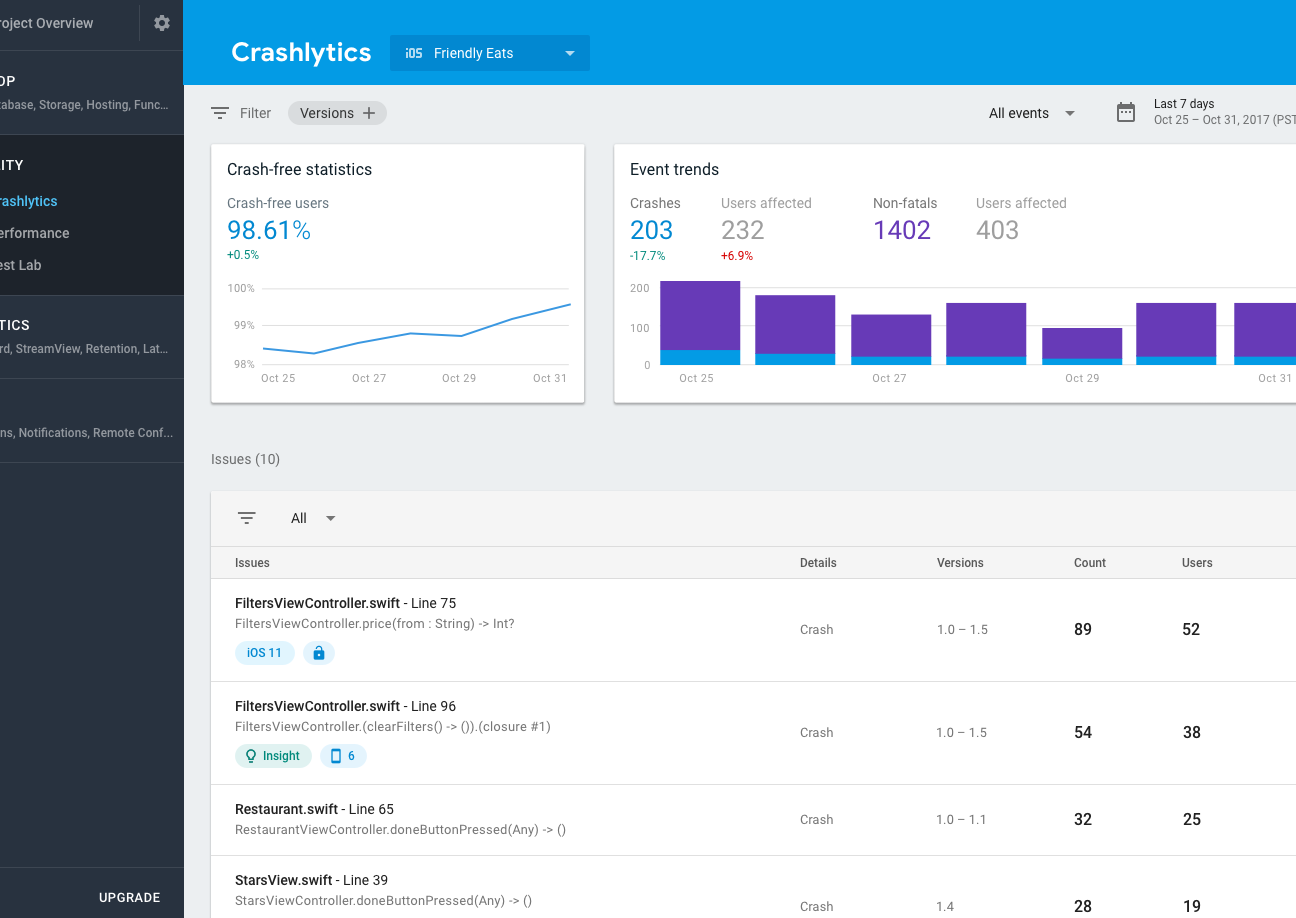Image resolution: width=1296 pixels, height=918 pixels.
Task: Open project settings gear icon
Action: [162, 23]
